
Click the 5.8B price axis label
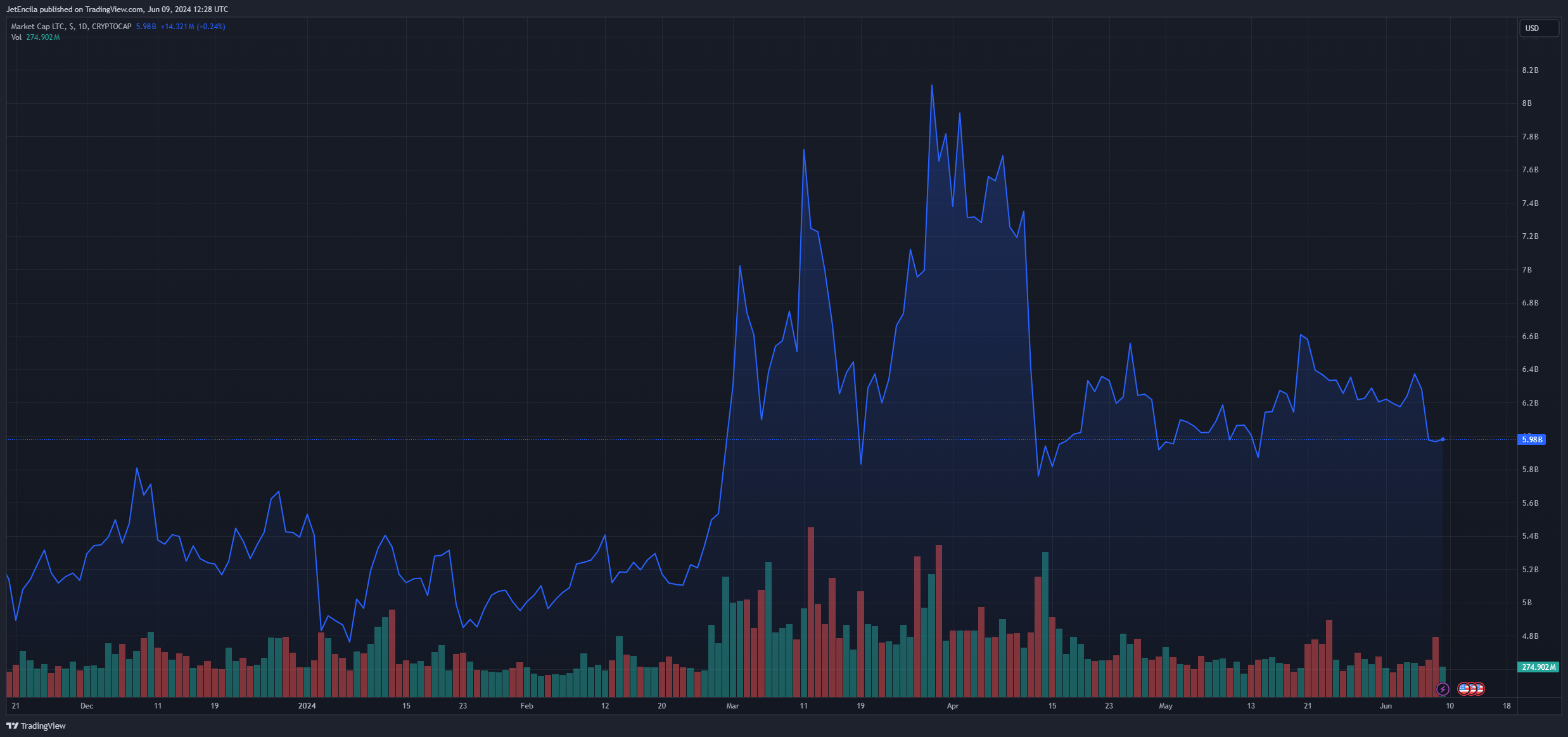point(1530,470)
